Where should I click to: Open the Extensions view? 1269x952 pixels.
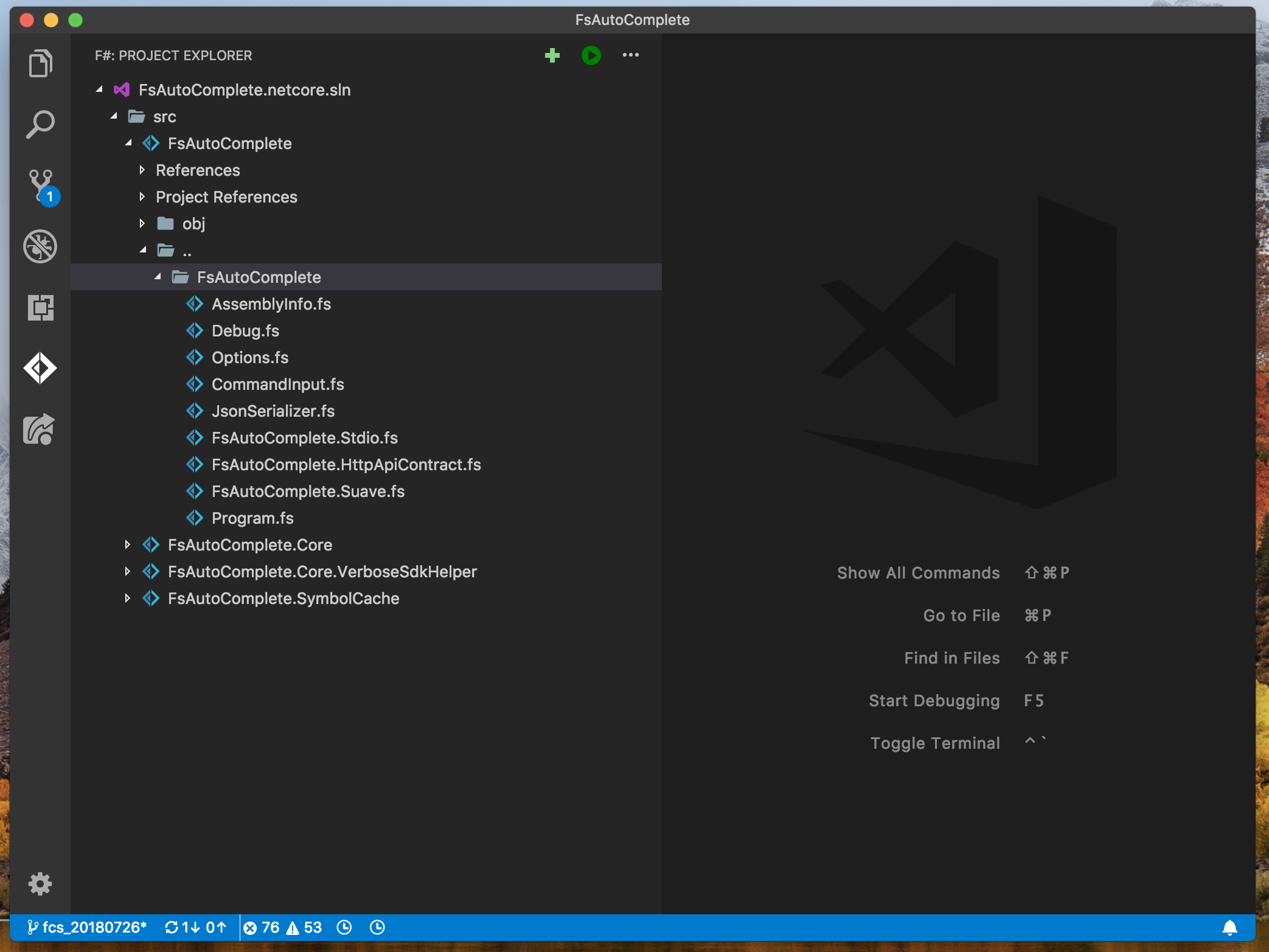[40, 307]
